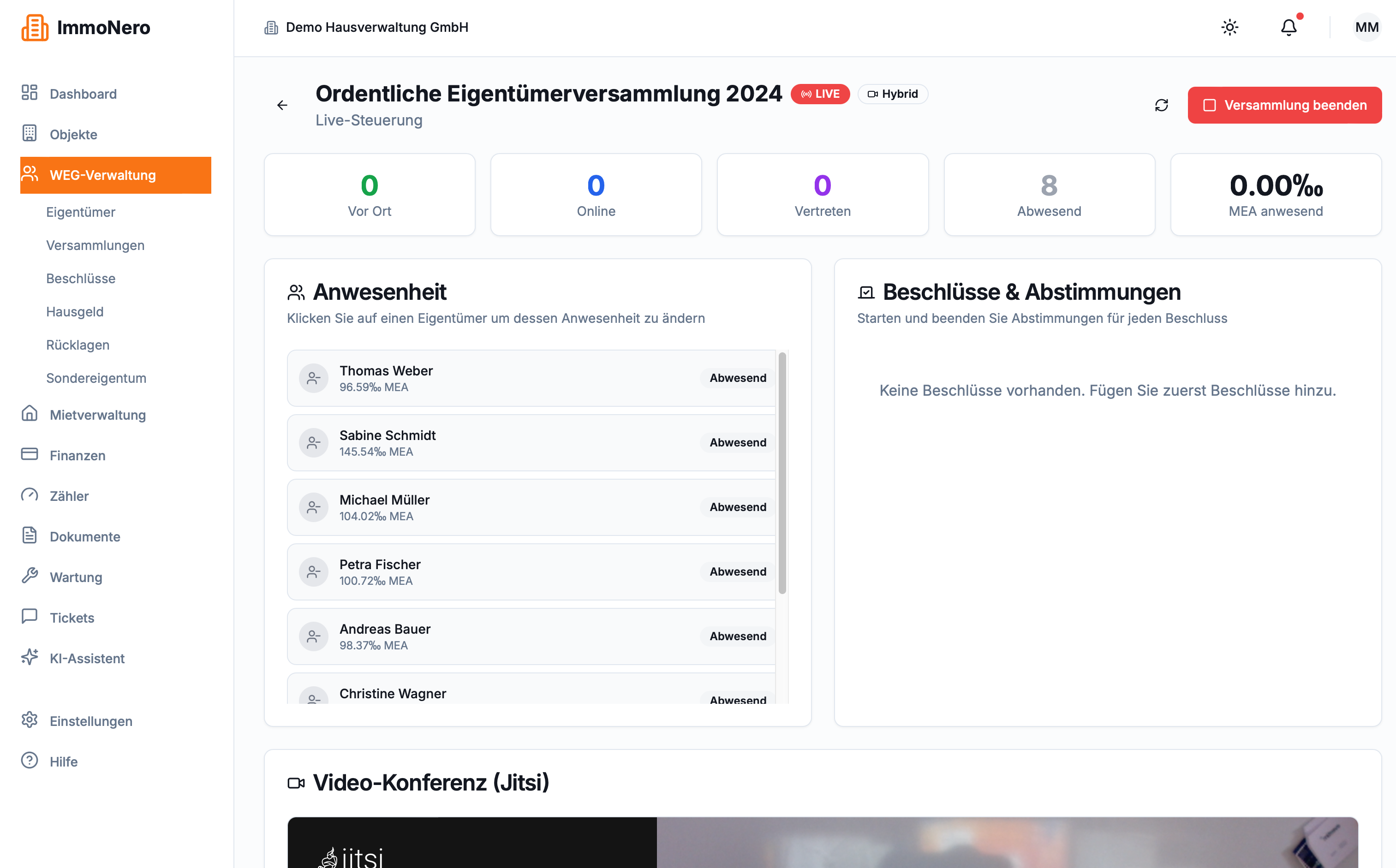This screenshot has height=868, width=1396.
Task: Click the LIVE status badge
Action: coord(820,94)
